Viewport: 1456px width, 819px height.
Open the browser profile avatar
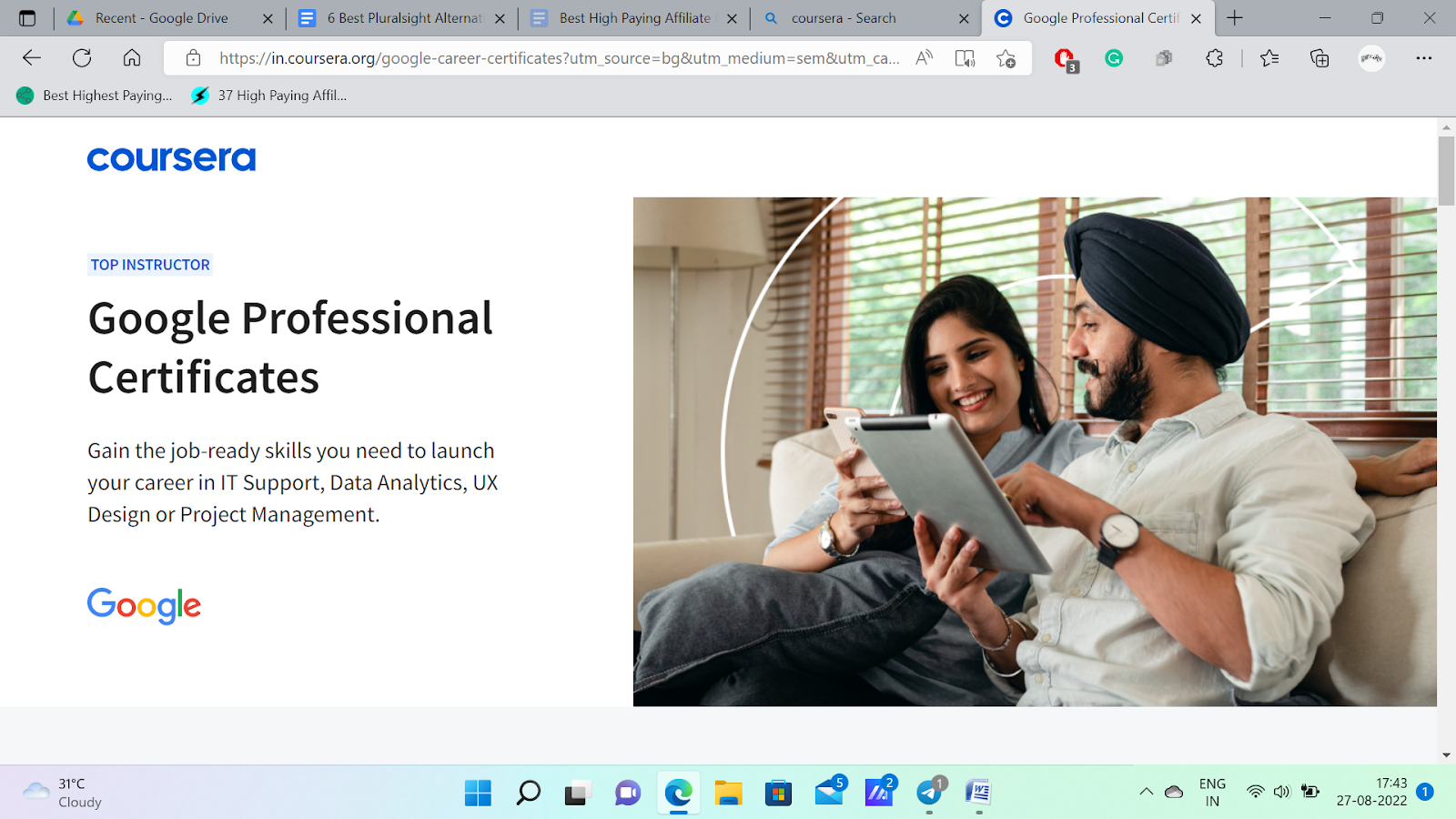pyautogui.click(x=1371, y=58)
